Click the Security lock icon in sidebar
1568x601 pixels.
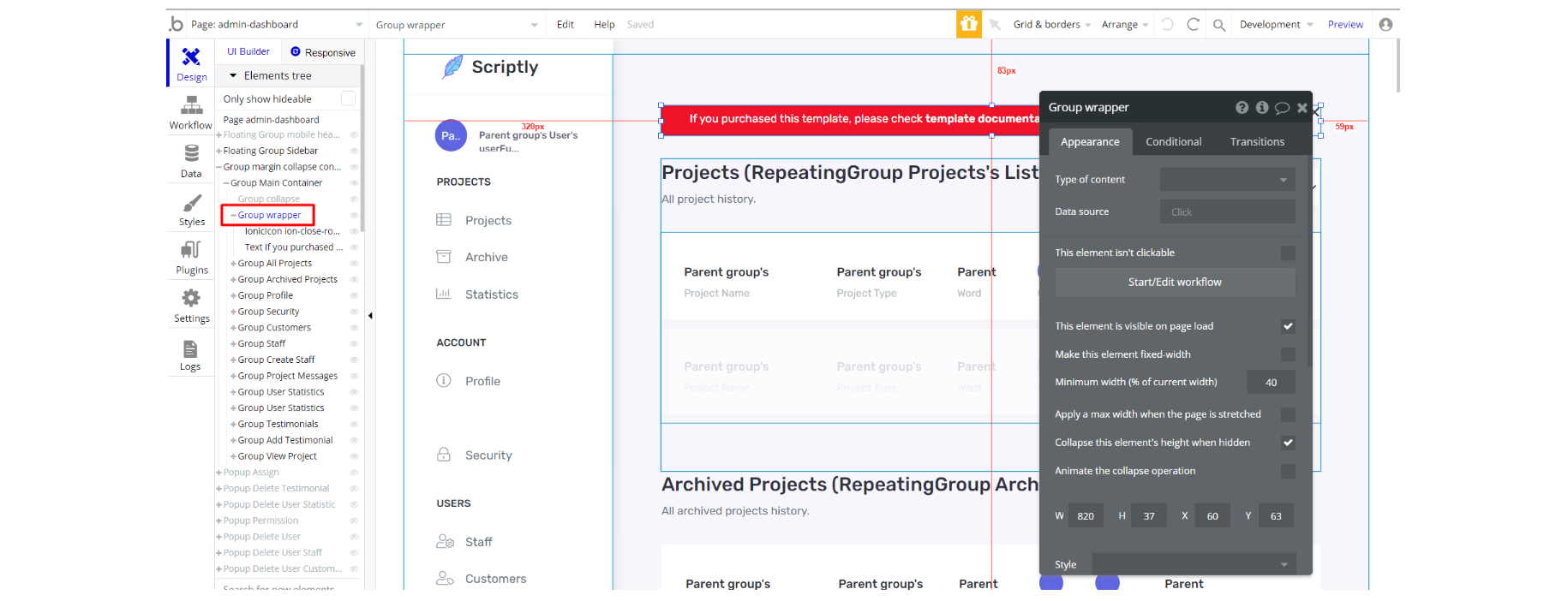pyautogui.click(x=444, y=455)
